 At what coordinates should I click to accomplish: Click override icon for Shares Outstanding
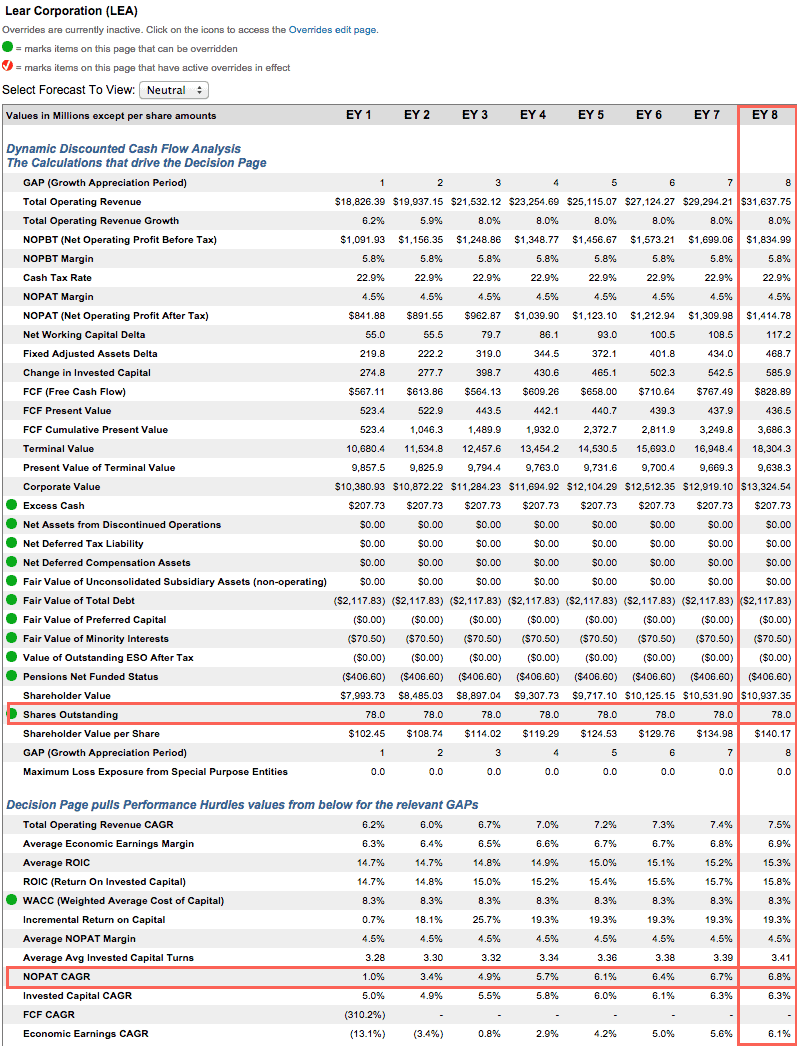tap(12, 714)
